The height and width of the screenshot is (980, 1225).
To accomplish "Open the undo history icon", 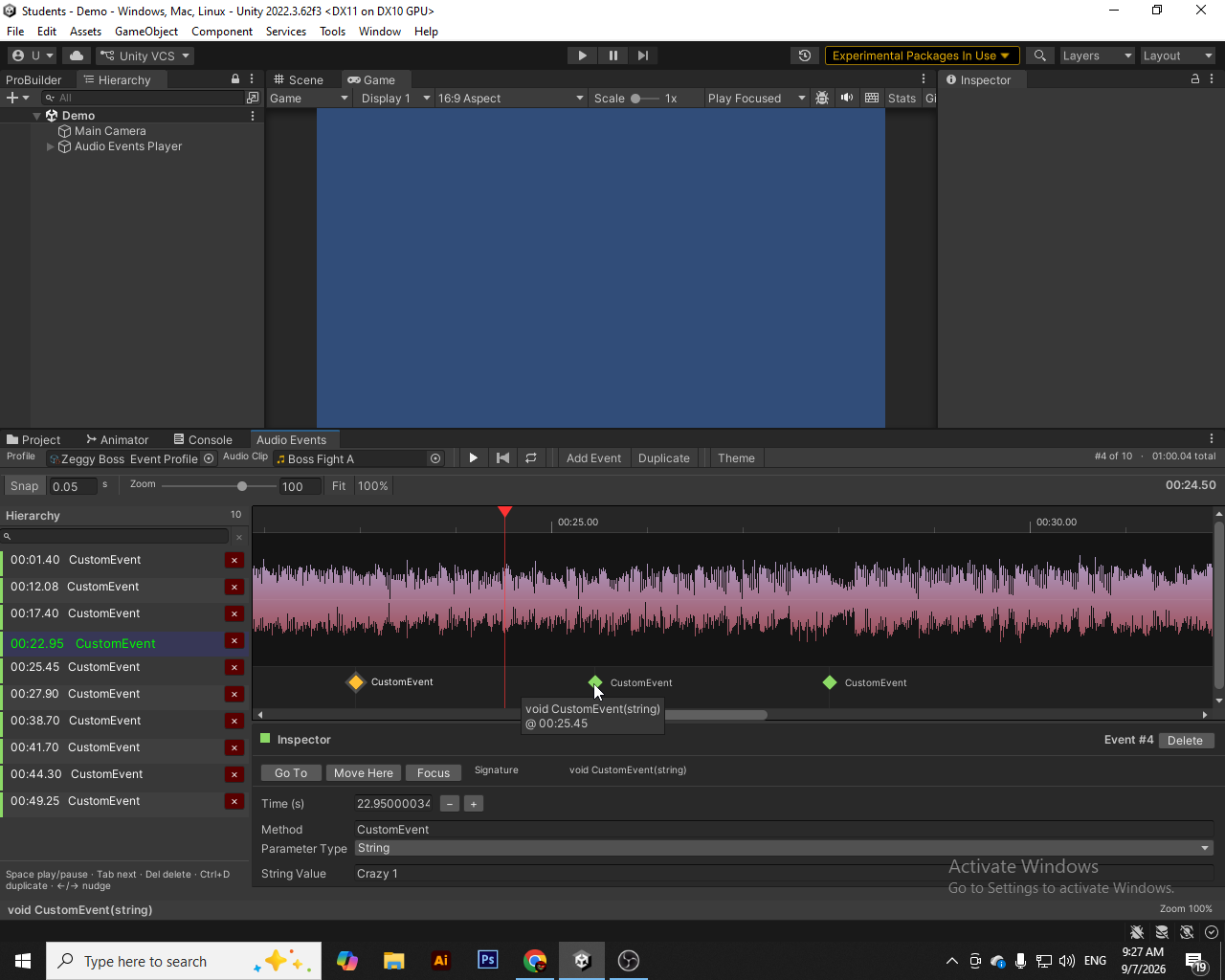I will [x=805, y=56].
